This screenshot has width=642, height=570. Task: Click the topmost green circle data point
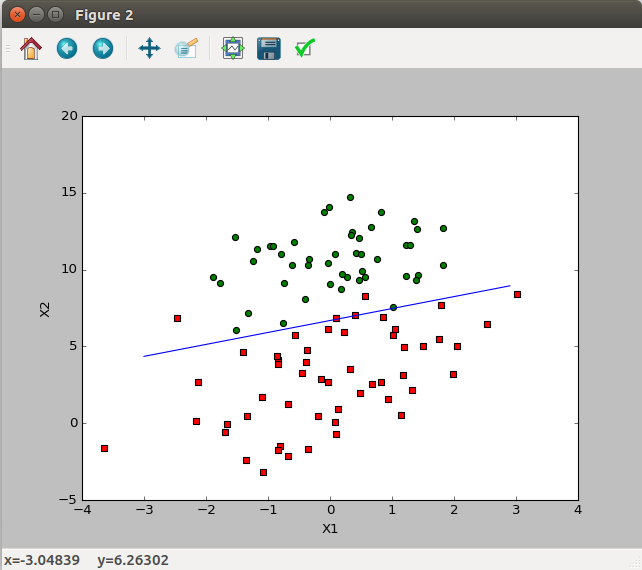pos(350,197)
